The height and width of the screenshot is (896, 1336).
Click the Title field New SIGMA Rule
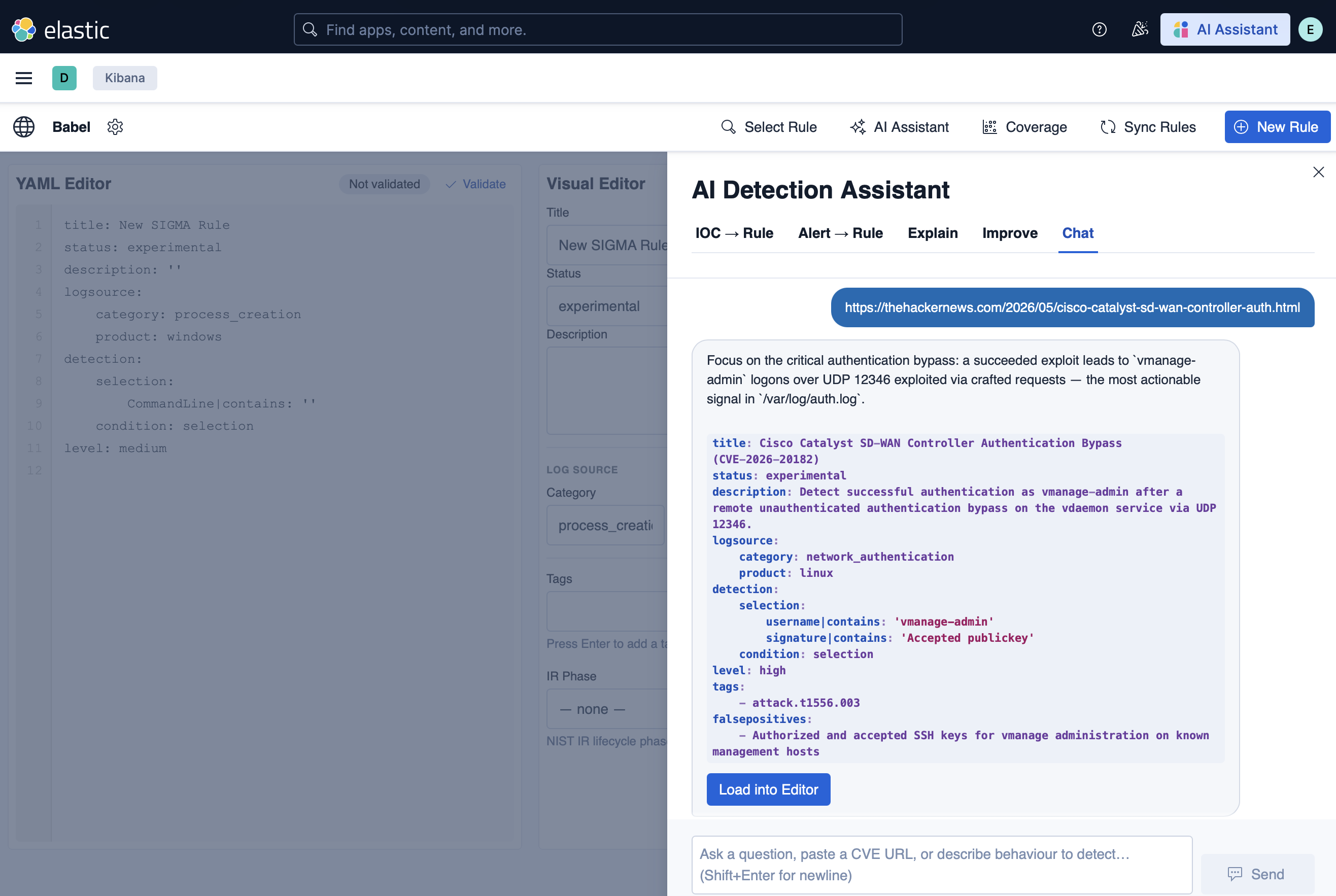pyautogui.click(x=607, y=245)
